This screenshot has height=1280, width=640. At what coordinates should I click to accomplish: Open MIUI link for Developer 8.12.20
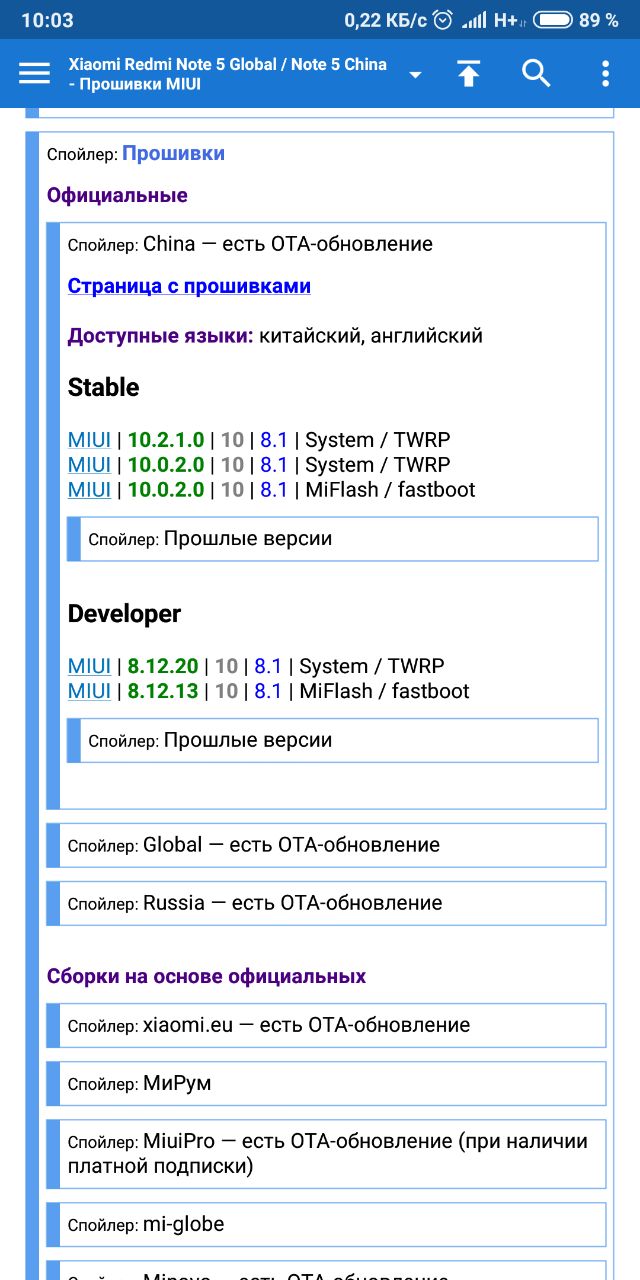pos(89,666)
